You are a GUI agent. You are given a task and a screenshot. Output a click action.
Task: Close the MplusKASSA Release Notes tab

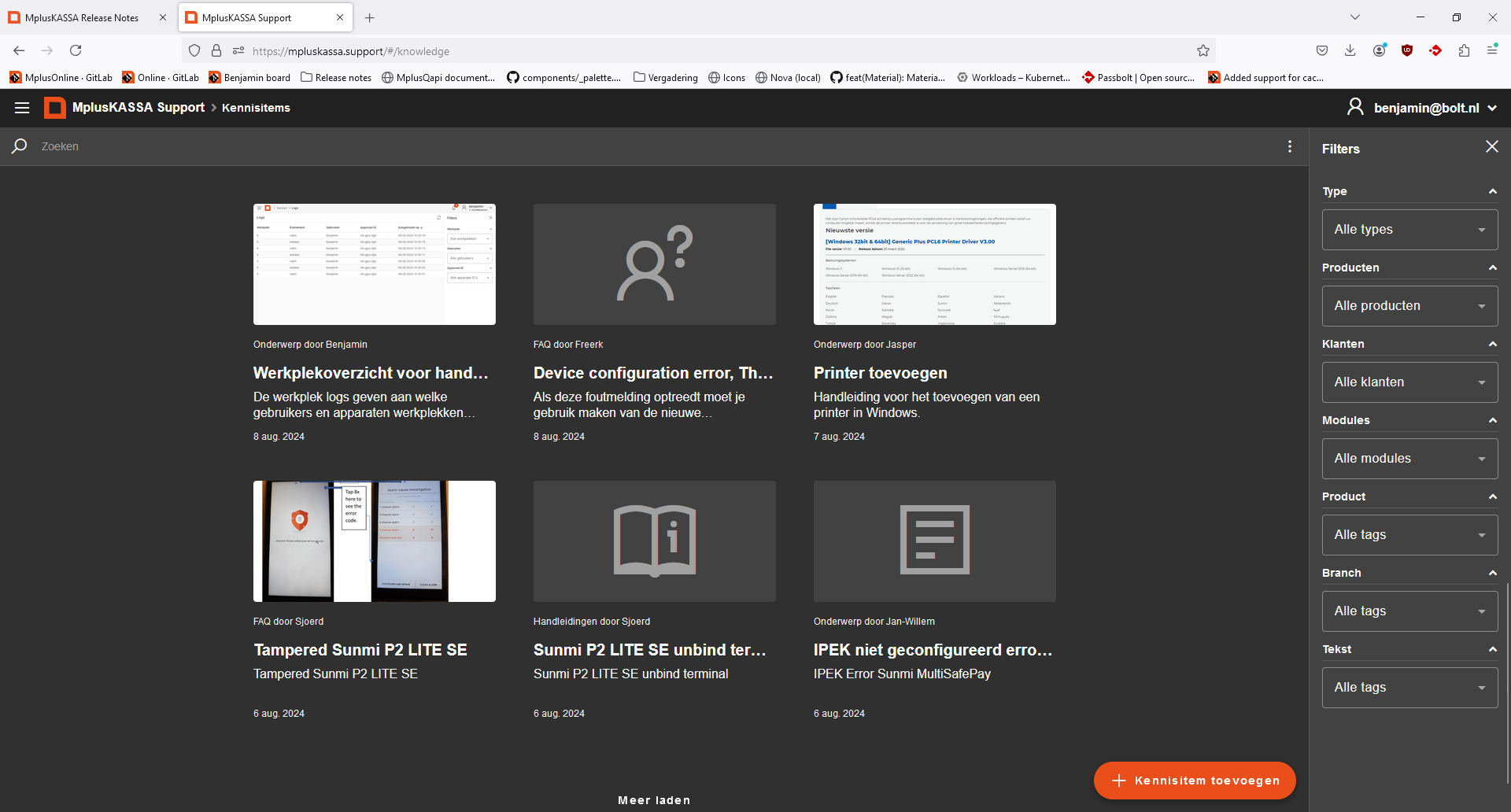point(163,17)
